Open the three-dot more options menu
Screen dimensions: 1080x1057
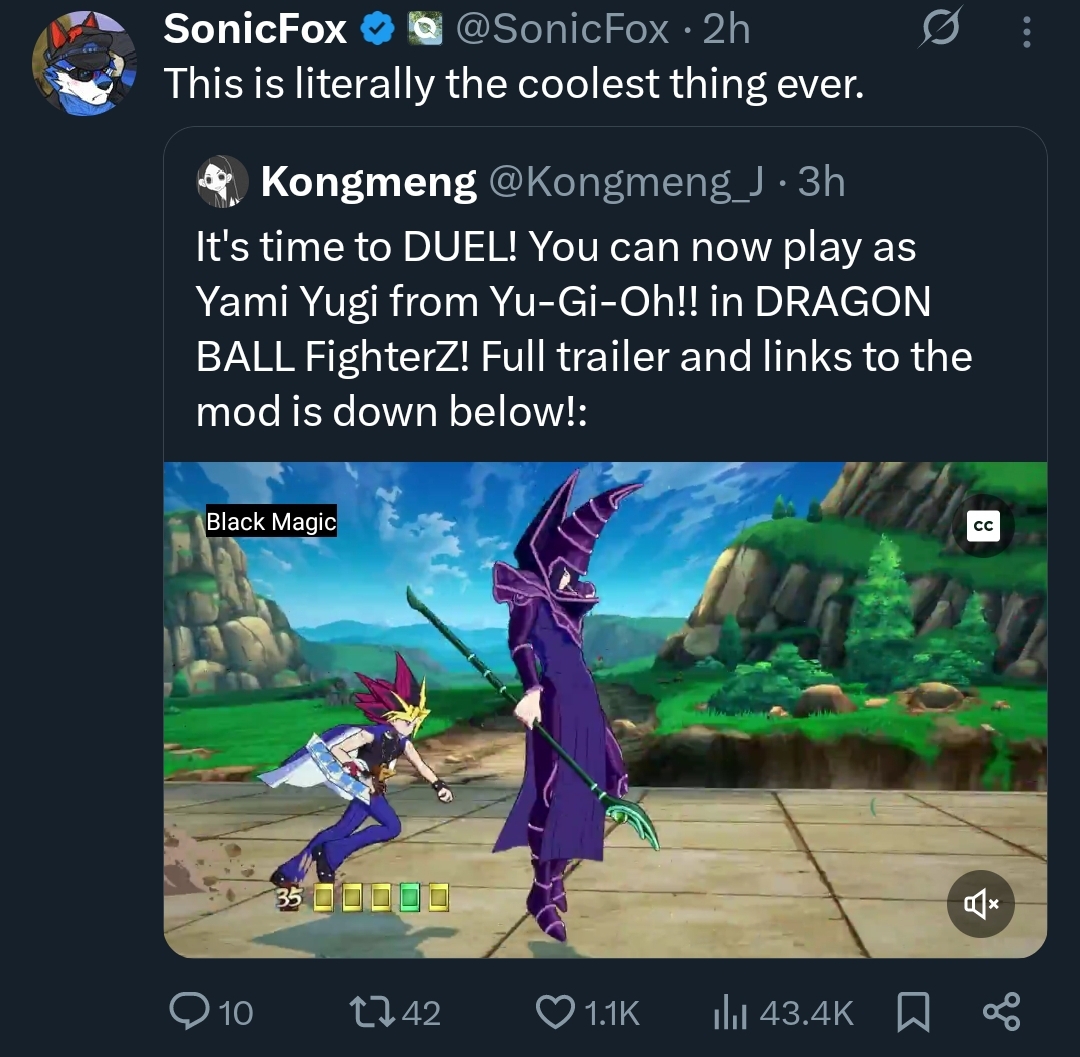tap(1026, 31)
